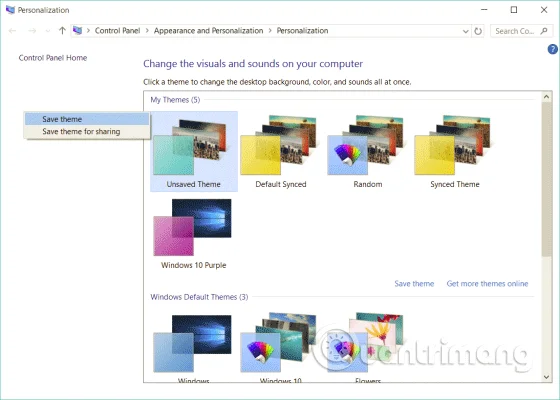This screenshot has height=400, width=560.
Task: Click the theme list scroll up arrow
Action: click(x=546, y=97)
